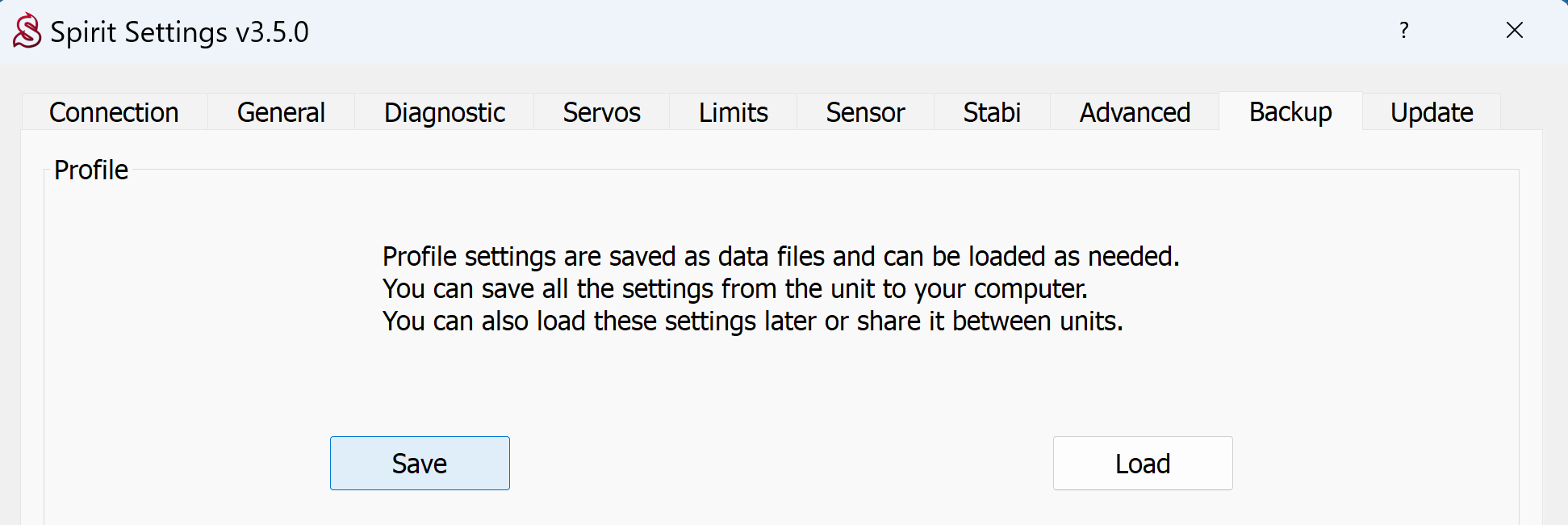Open the Stabi tab
The height and width of the screenshot is (525, 1568).
[x=992, y=112]
